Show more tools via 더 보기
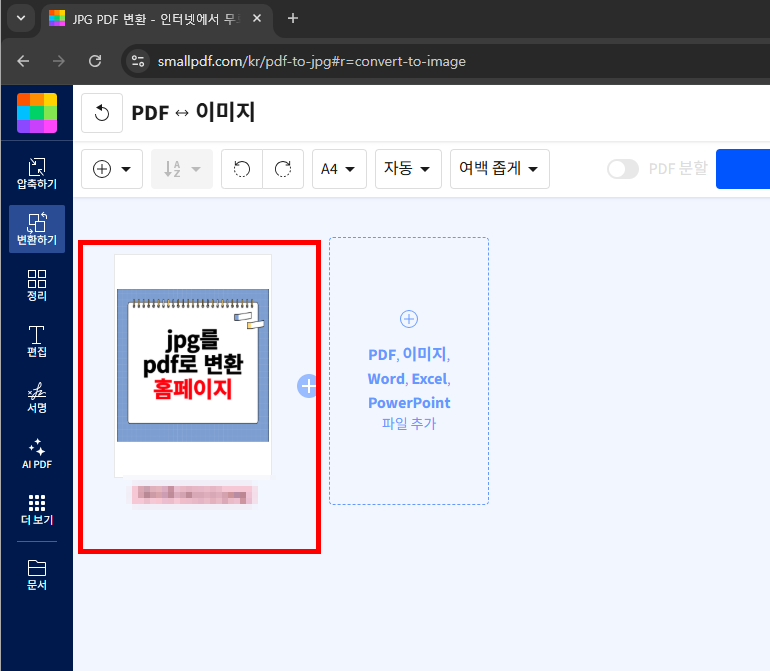The image size is (770, 671). click(x=37, y=509)
